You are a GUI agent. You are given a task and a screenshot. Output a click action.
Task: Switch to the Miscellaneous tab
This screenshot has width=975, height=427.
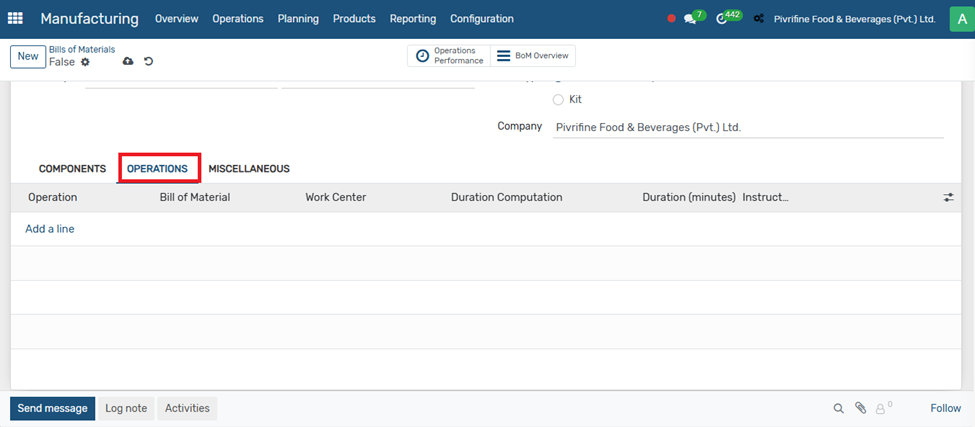pyautogui.click(x=249, y=169)
